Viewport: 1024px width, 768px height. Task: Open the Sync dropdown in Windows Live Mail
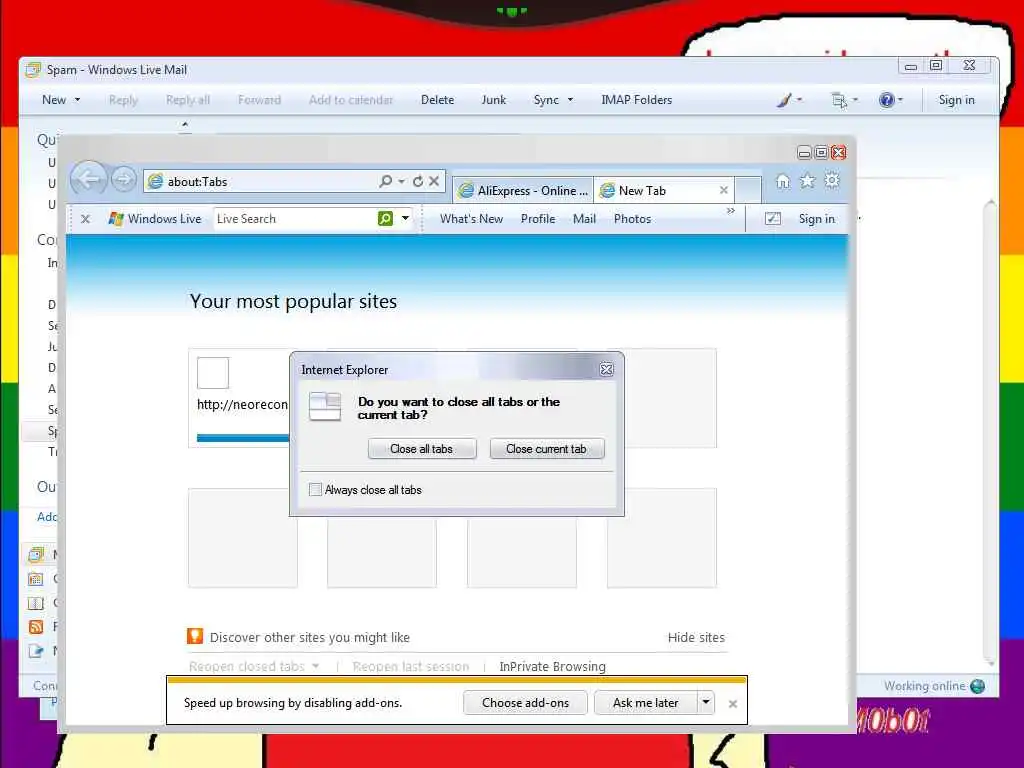(x=570, y=100)
